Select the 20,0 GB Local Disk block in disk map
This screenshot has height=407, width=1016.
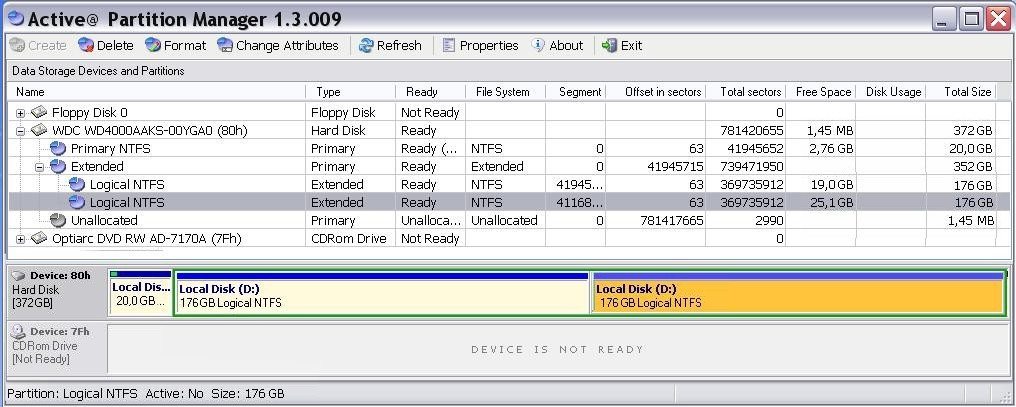(x=141, y=293)
